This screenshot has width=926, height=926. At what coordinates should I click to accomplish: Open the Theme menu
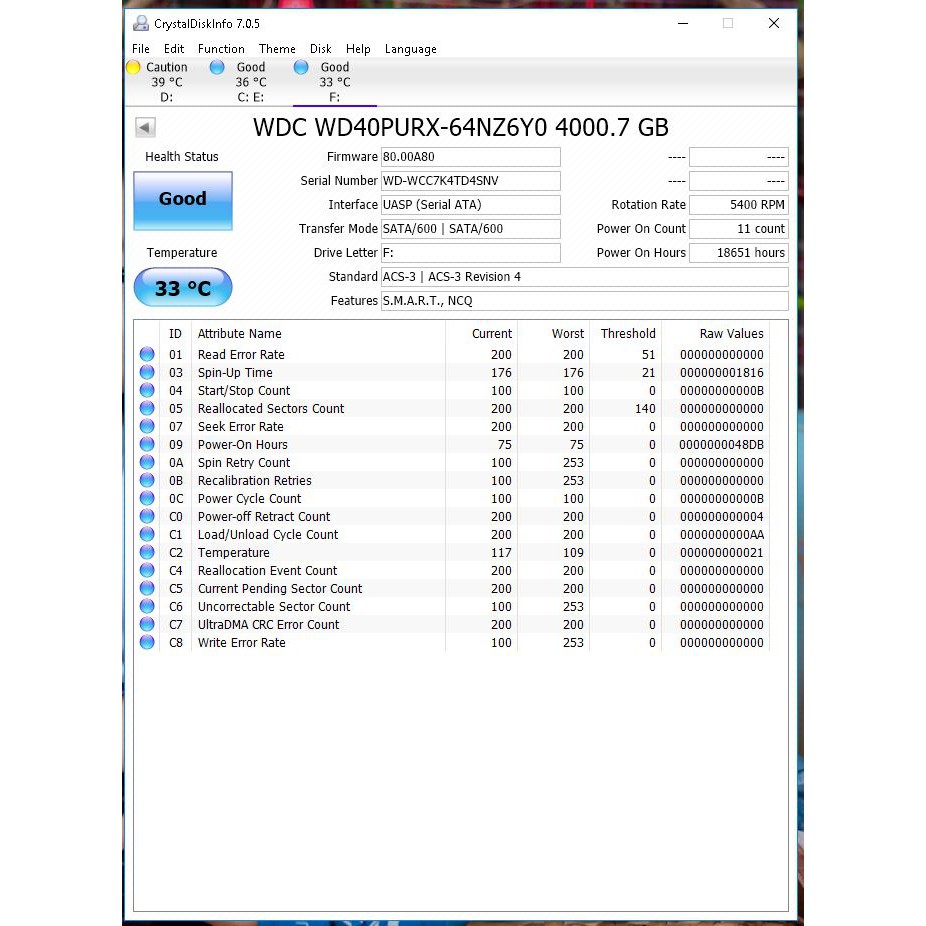(277, 48)
